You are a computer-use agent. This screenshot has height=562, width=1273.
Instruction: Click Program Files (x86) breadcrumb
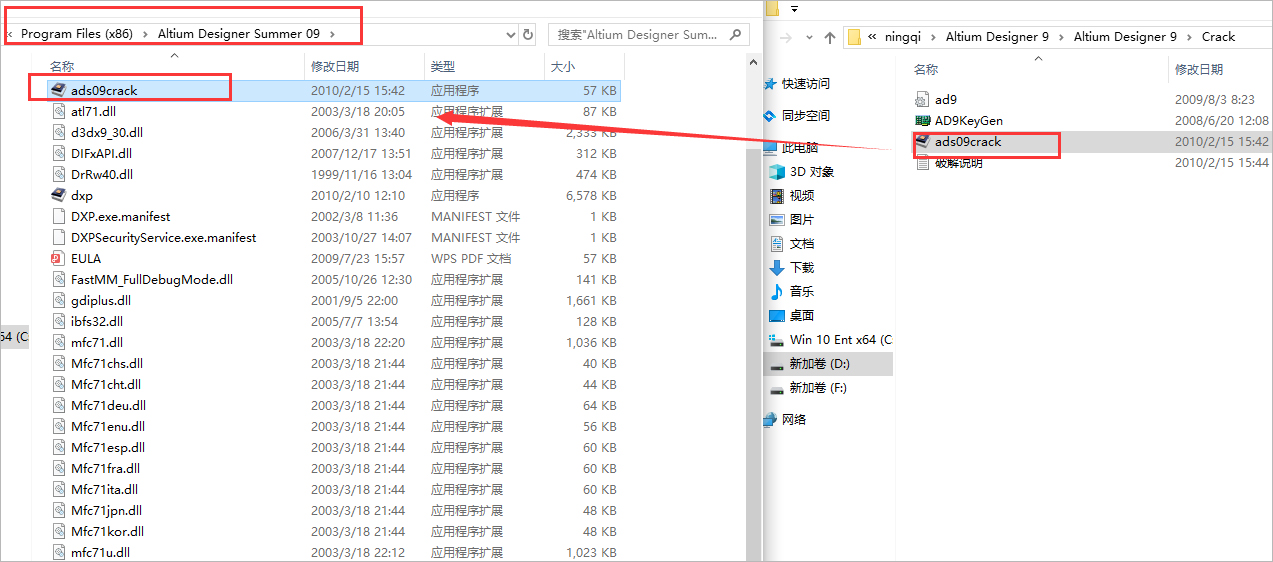coord(78,34)
